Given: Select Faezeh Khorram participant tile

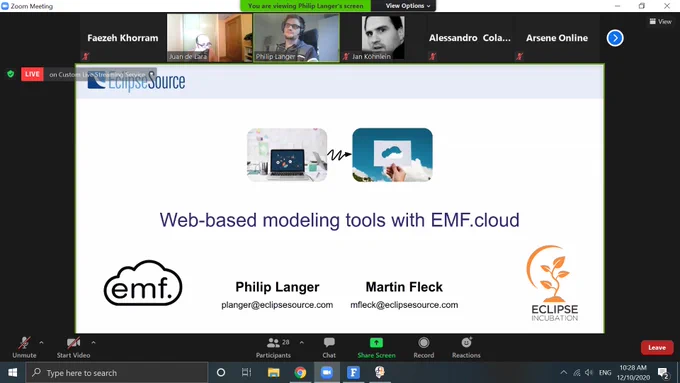Looking at the screenshot, I should tap(123, 38).
